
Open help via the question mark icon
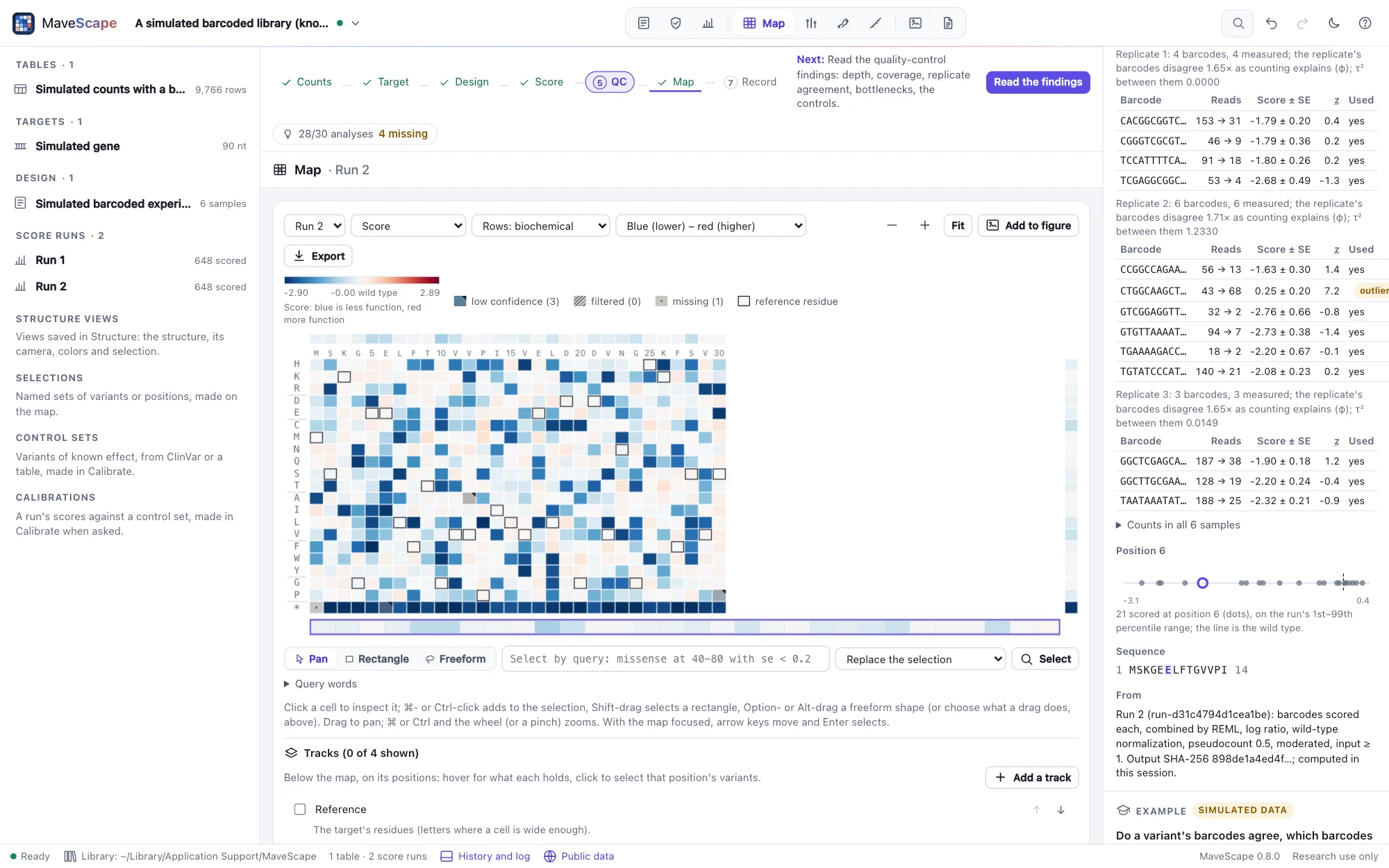(1365, 23)
